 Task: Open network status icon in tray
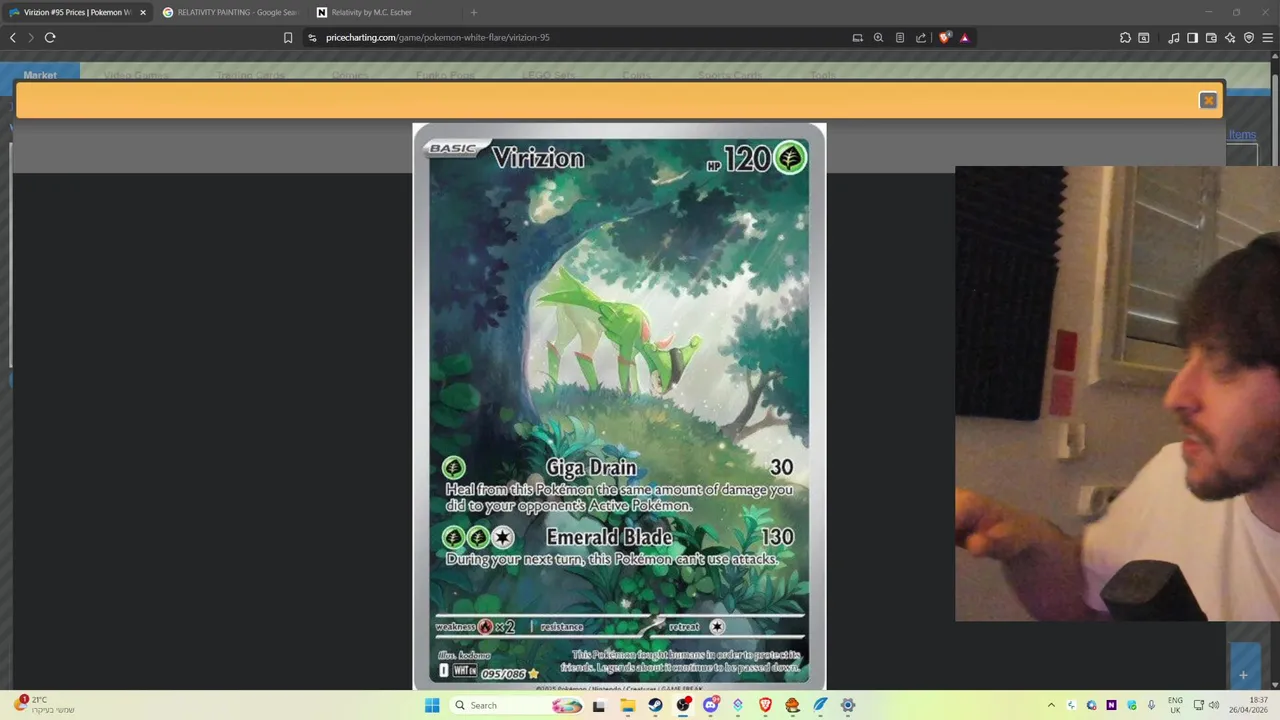coord(1199,705)
